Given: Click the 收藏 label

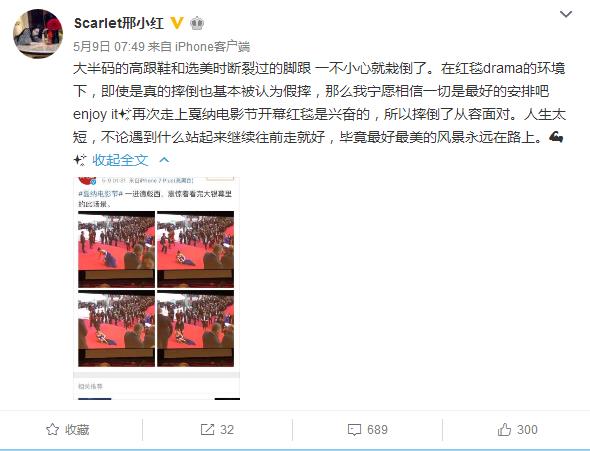Looking at the screenshot, I should click(77, 430).
